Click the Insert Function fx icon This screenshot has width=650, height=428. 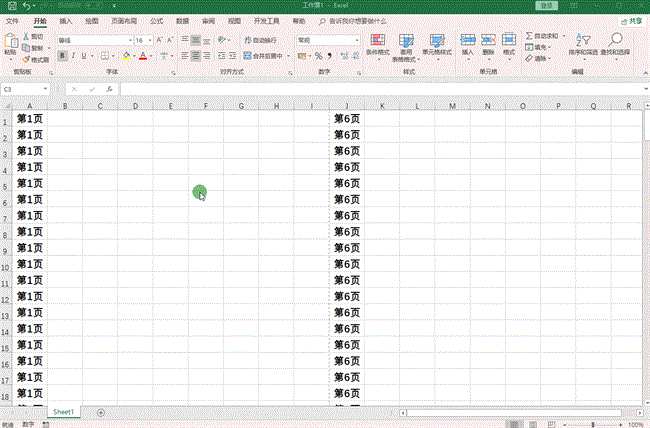[109, 89]
